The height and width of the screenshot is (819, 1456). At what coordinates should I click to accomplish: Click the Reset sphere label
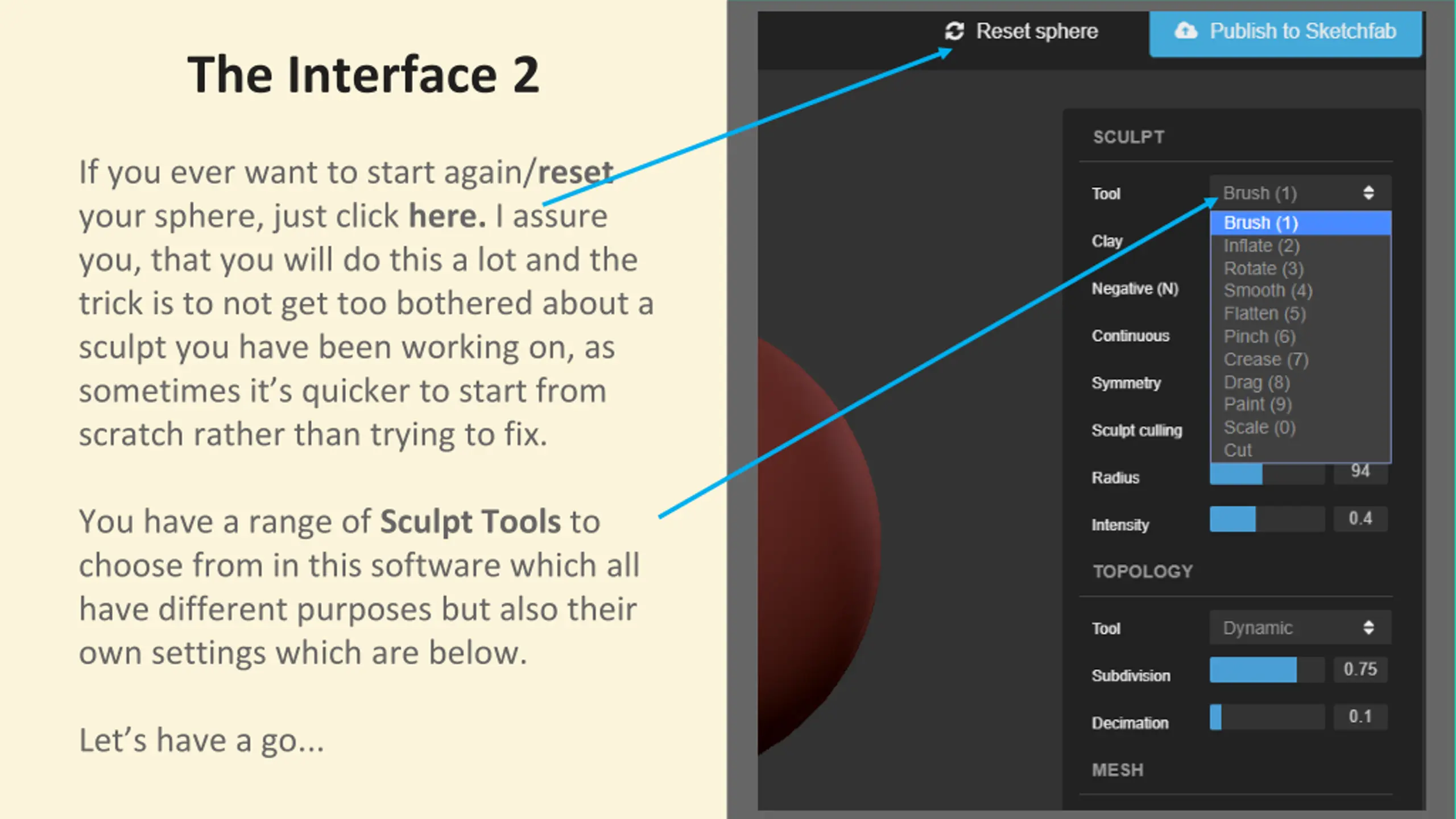1037,31
